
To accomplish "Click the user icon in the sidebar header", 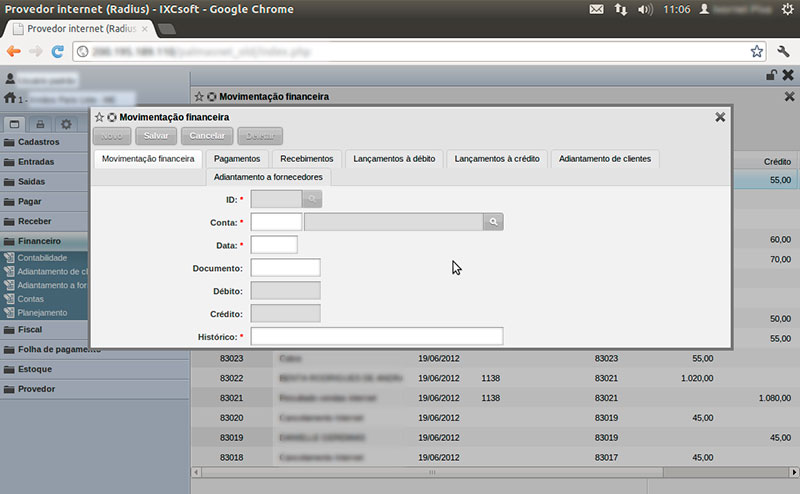I will (10, 79).
